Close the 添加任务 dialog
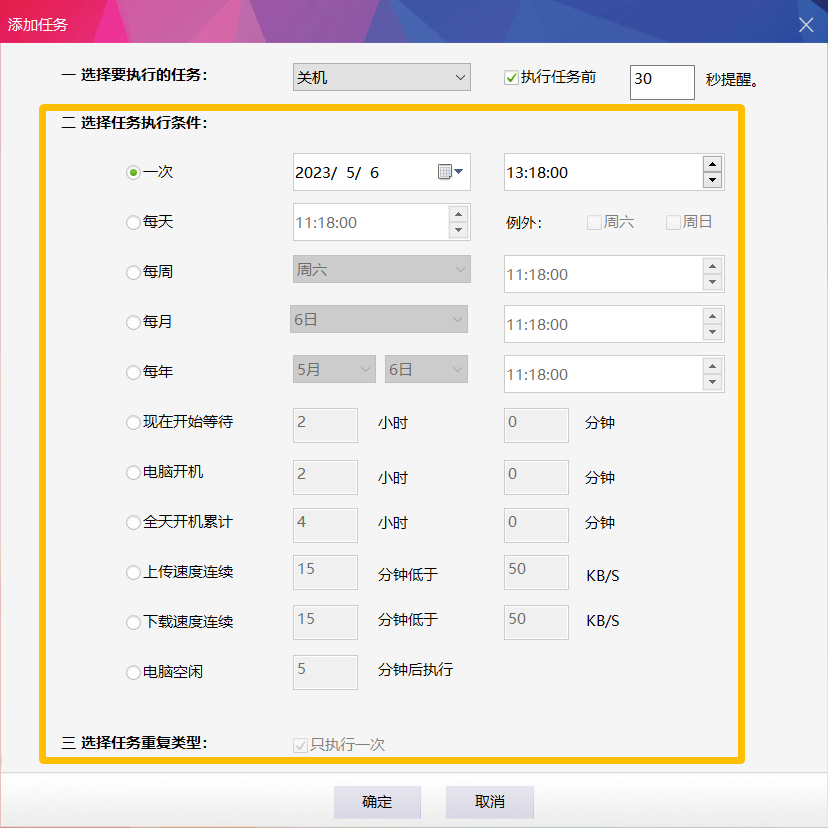 pyautogui.click(x=806, y=24)
